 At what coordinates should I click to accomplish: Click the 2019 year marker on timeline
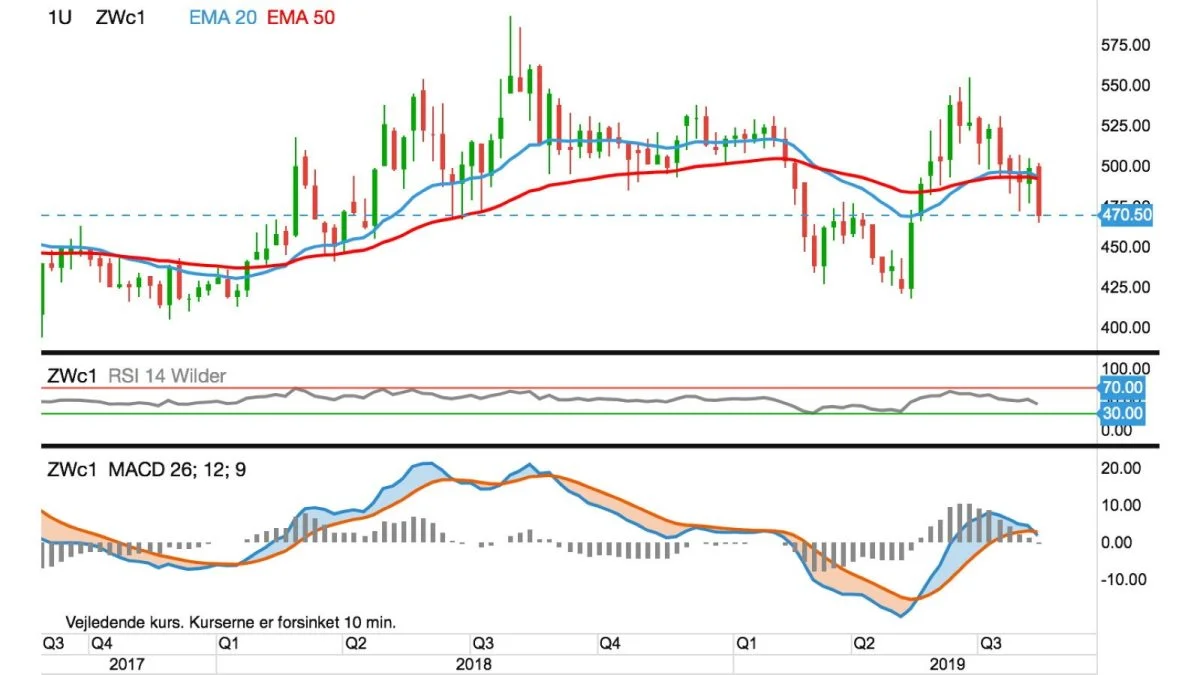(x=947, y=662)
